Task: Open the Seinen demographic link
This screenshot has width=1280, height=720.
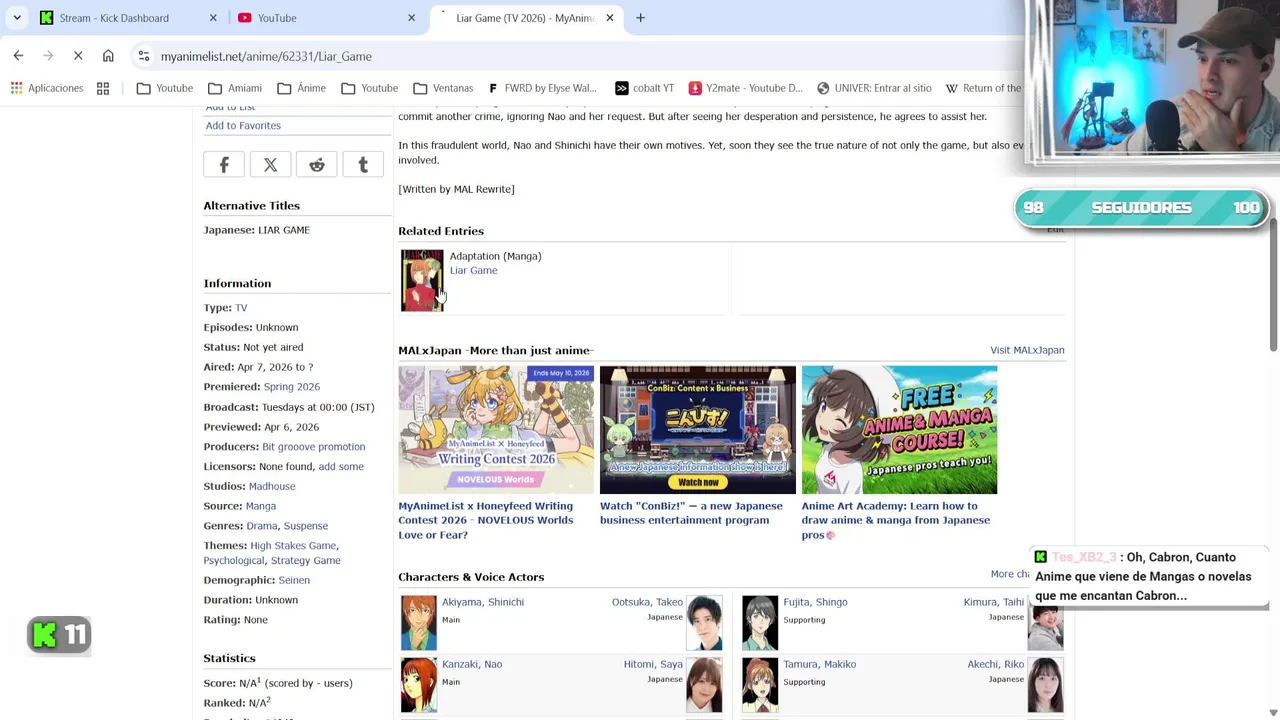Action: click(x=294, y=580)
